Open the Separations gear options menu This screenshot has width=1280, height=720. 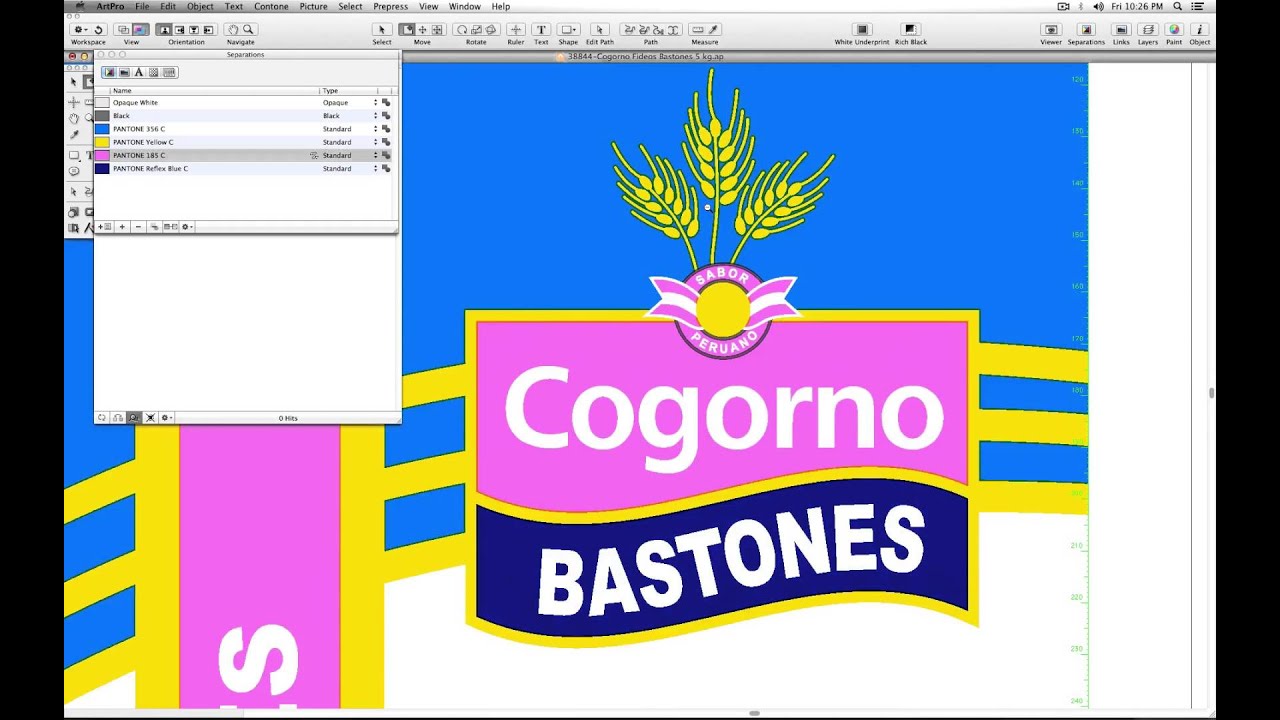(186, 227)
